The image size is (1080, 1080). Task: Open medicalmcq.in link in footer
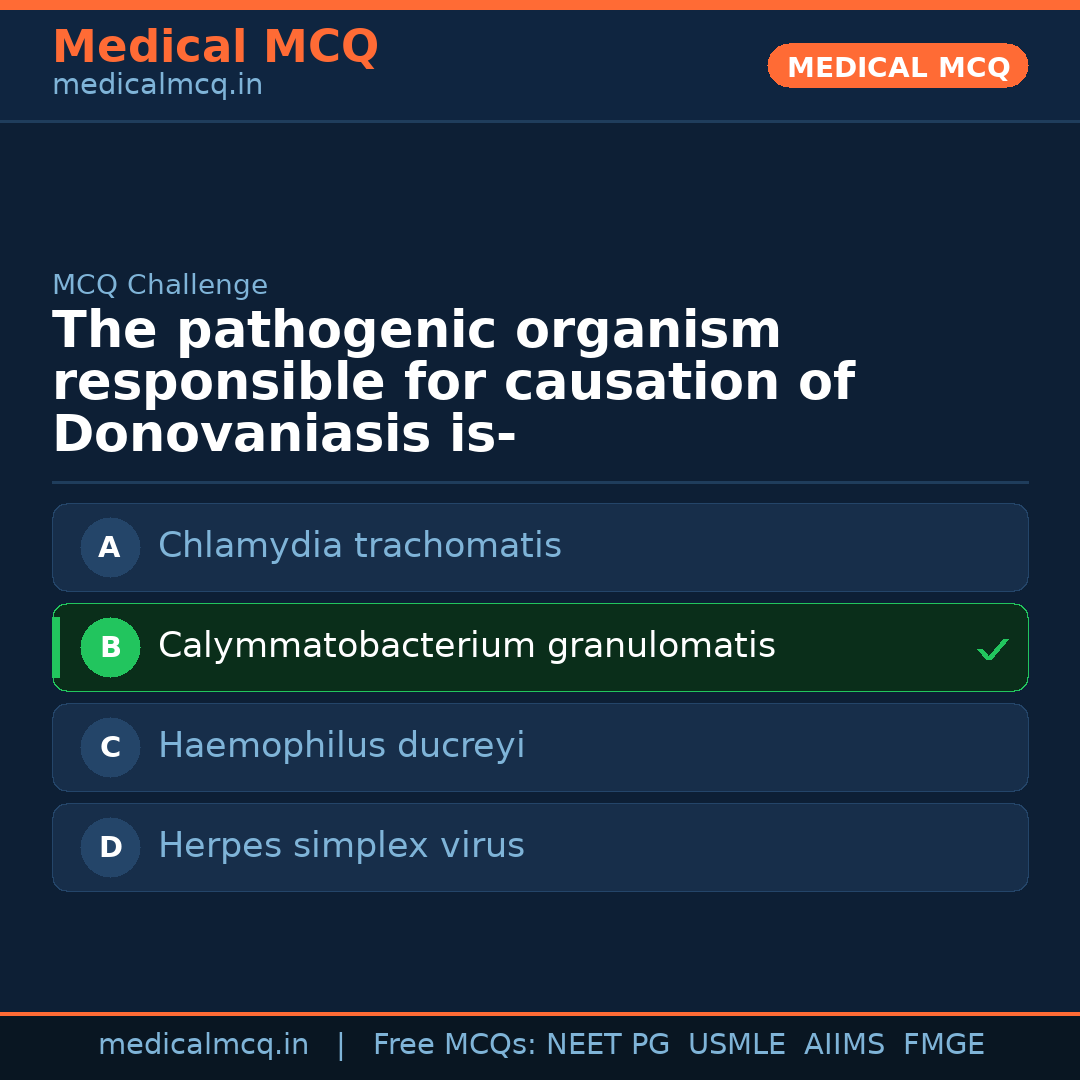(203, 1045)
